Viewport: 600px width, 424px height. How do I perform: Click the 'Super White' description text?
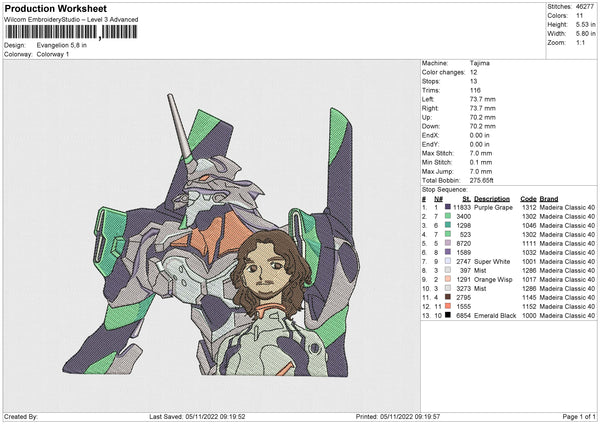(492, 262)
